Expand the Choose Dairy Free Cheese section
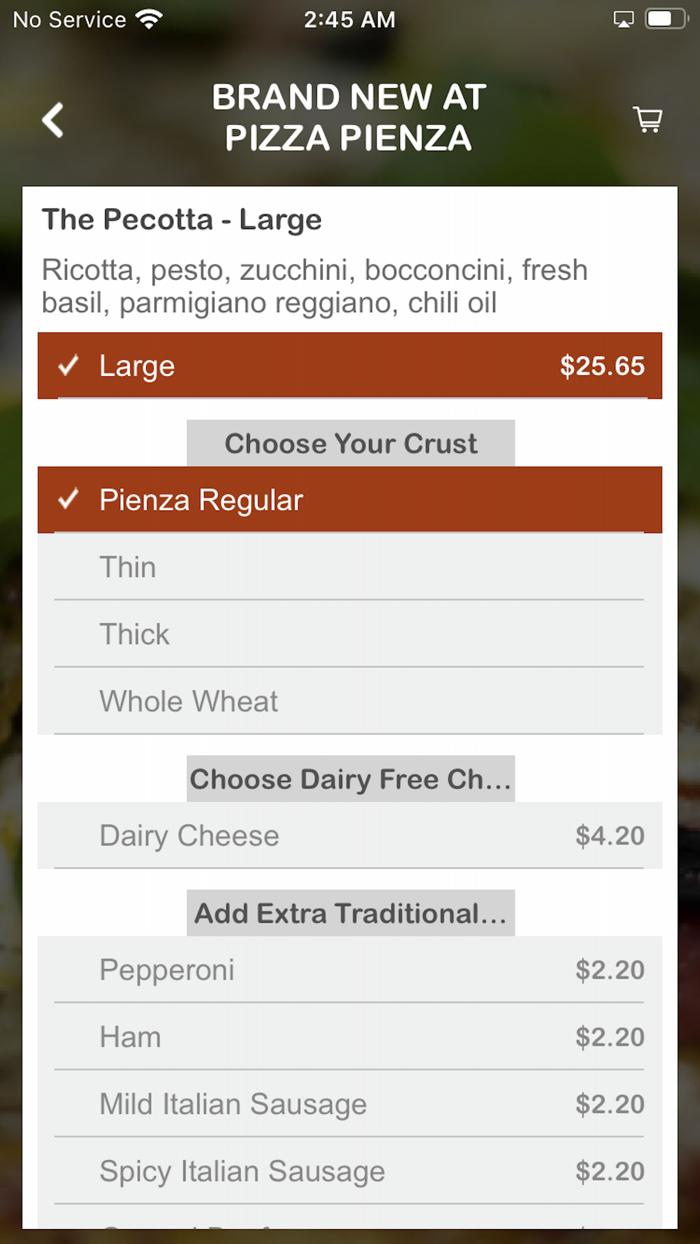 tap(350, 778)
